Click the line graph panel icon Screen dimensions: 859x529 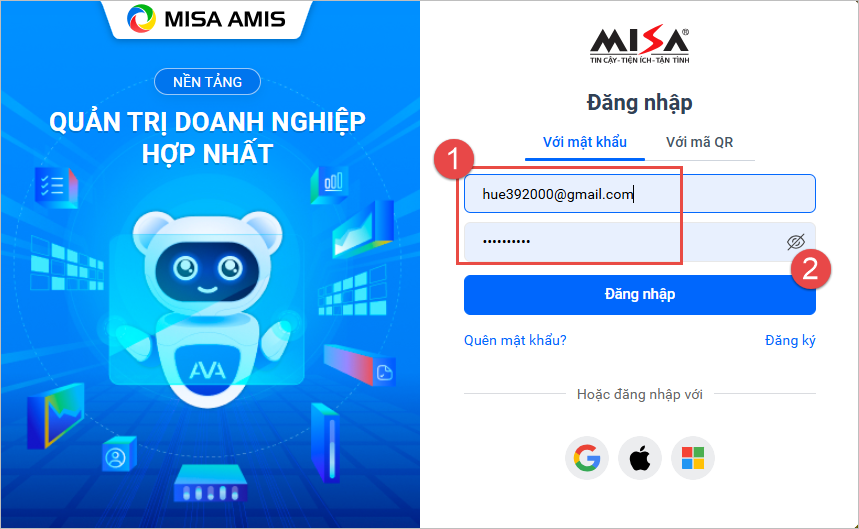point(363,230)
